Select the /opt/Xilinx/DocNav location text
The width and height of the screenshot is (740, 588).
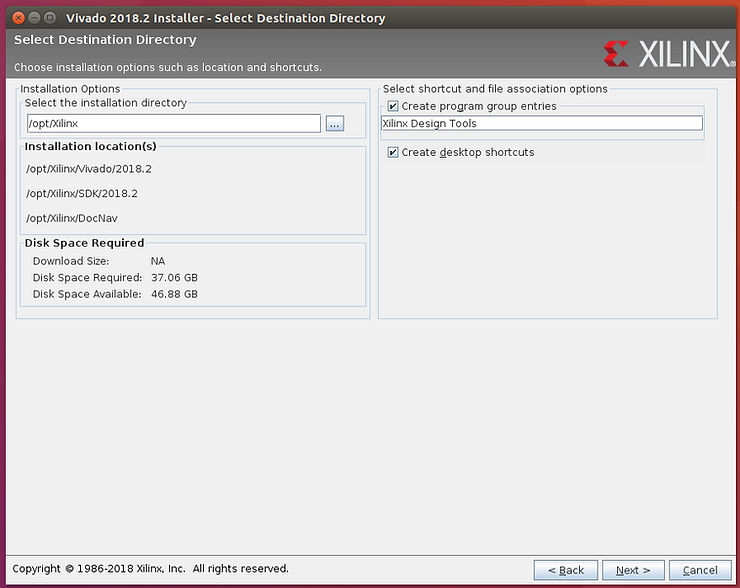pyautogui.click(x=72, y=218)
